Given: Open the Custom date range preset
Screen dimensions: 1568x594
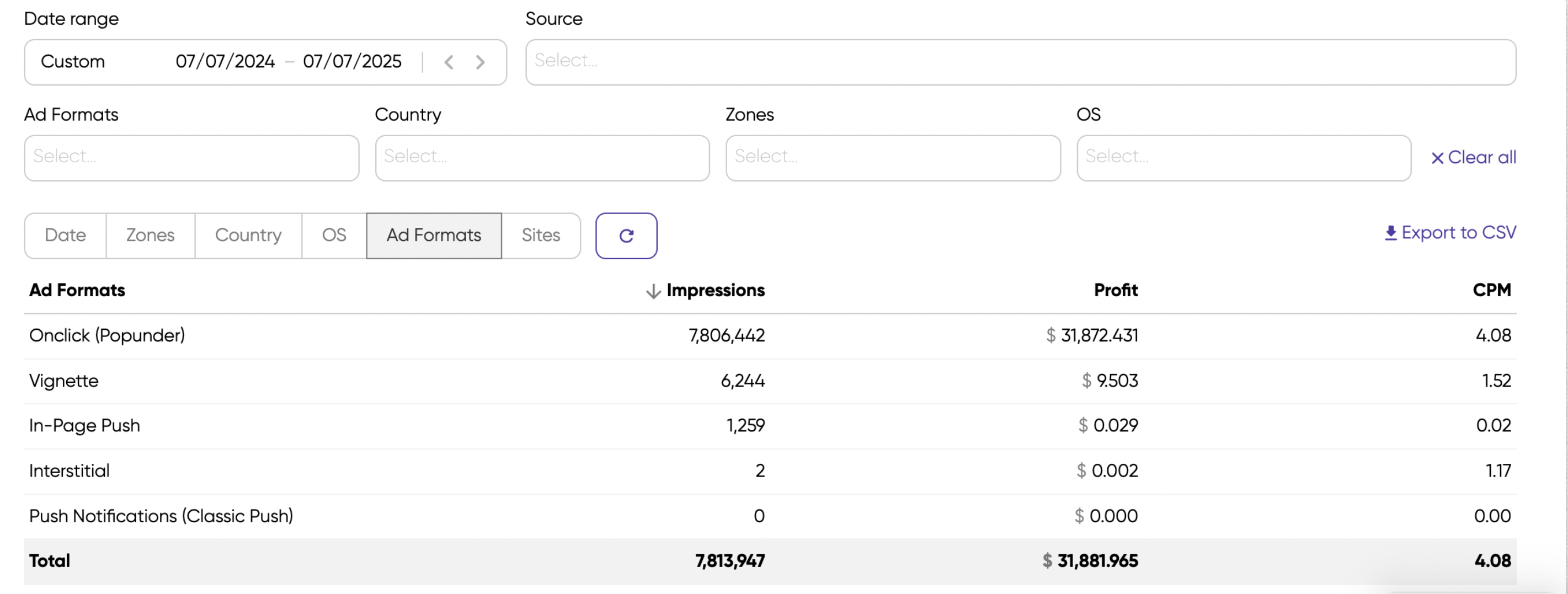Looking at the screenshot, I should (73, 62).
